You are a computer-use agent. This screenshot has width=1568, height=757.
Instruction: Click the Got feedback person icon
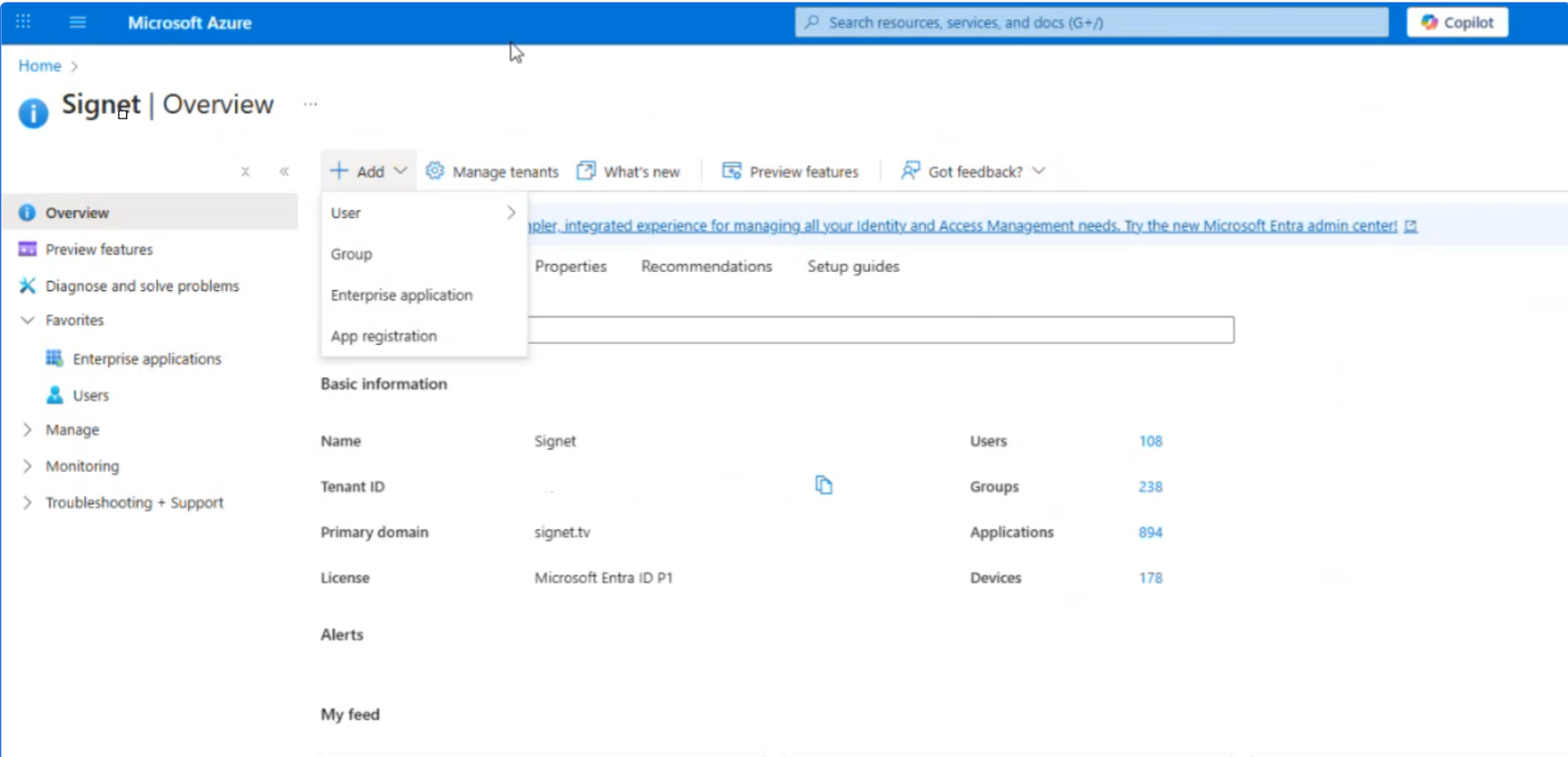point(910,171)
